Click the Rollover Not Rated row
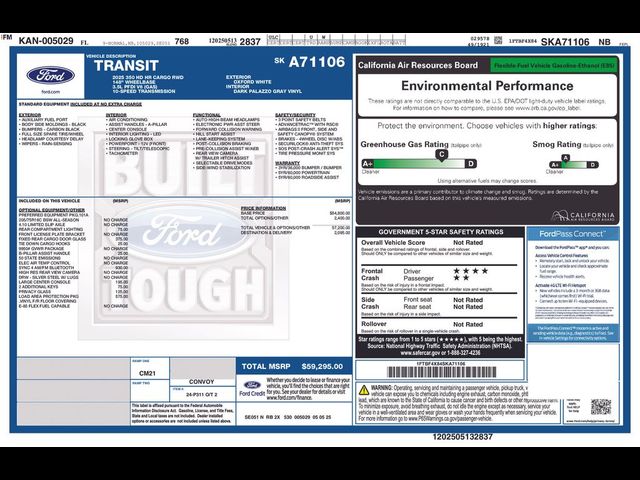The height and width of the screenshot is (480, 640). click(422, 324)
